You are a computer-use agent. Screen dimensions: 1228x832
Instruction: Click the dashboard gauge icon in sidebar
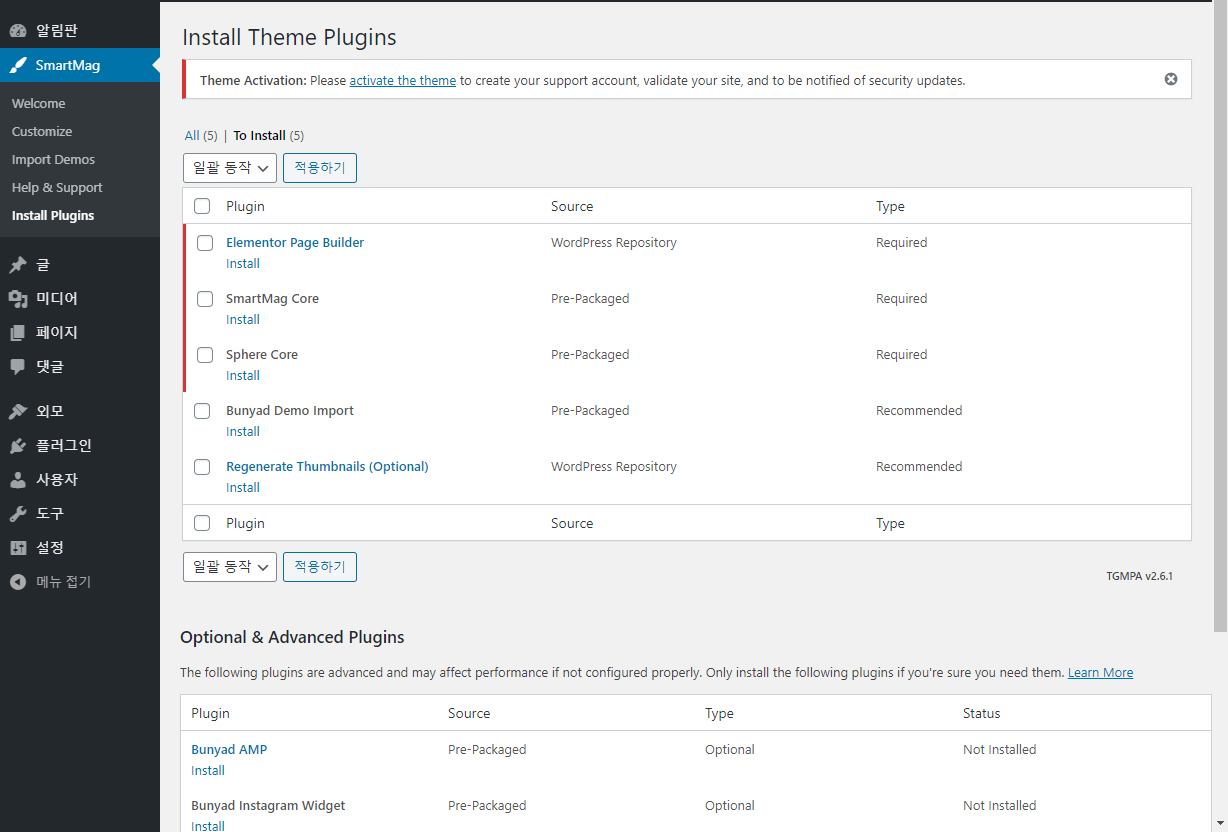[x=18, y=31]
